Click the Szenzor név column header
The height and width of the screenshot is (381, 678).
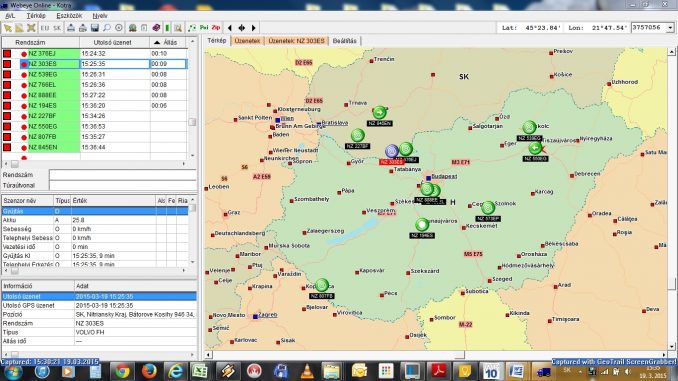[28, 201]
